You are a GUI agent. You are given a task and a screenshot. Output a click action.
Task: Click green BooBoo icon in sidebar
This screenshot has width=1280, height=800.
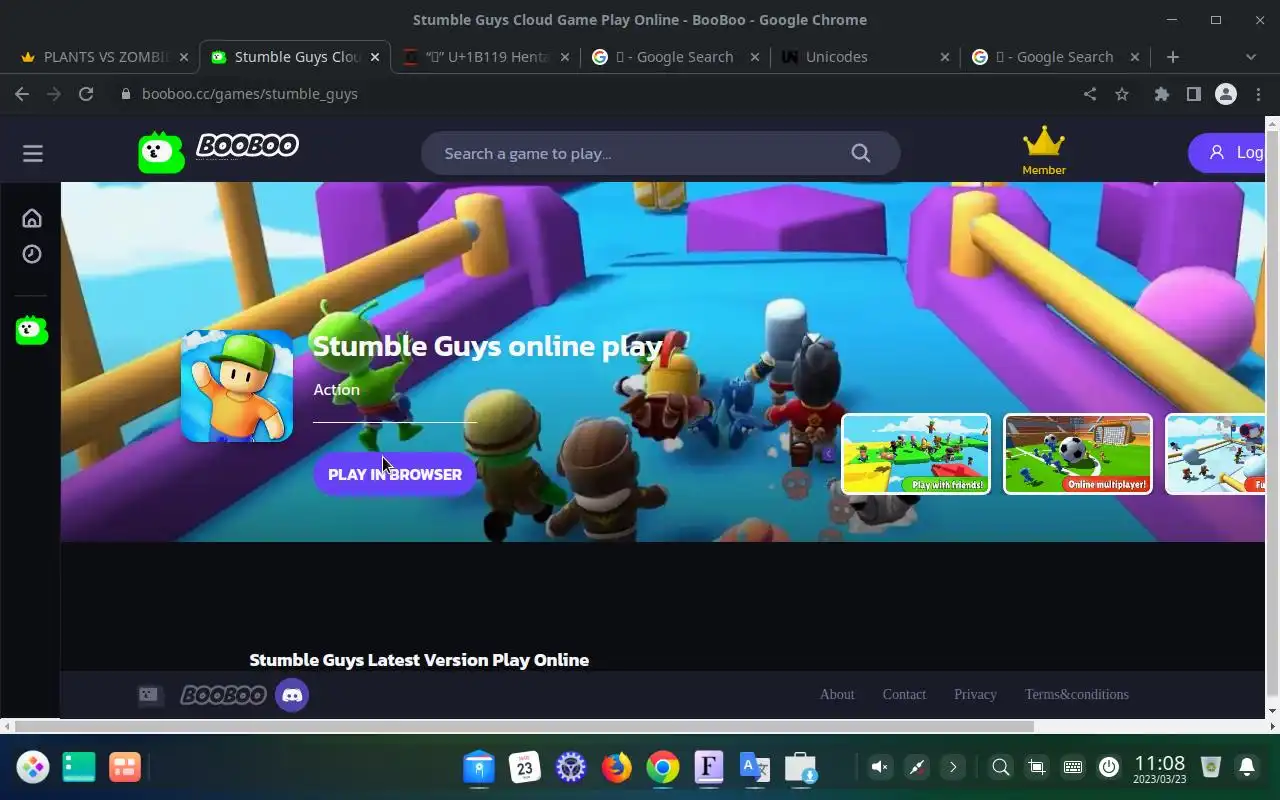[x=32, y=330]
